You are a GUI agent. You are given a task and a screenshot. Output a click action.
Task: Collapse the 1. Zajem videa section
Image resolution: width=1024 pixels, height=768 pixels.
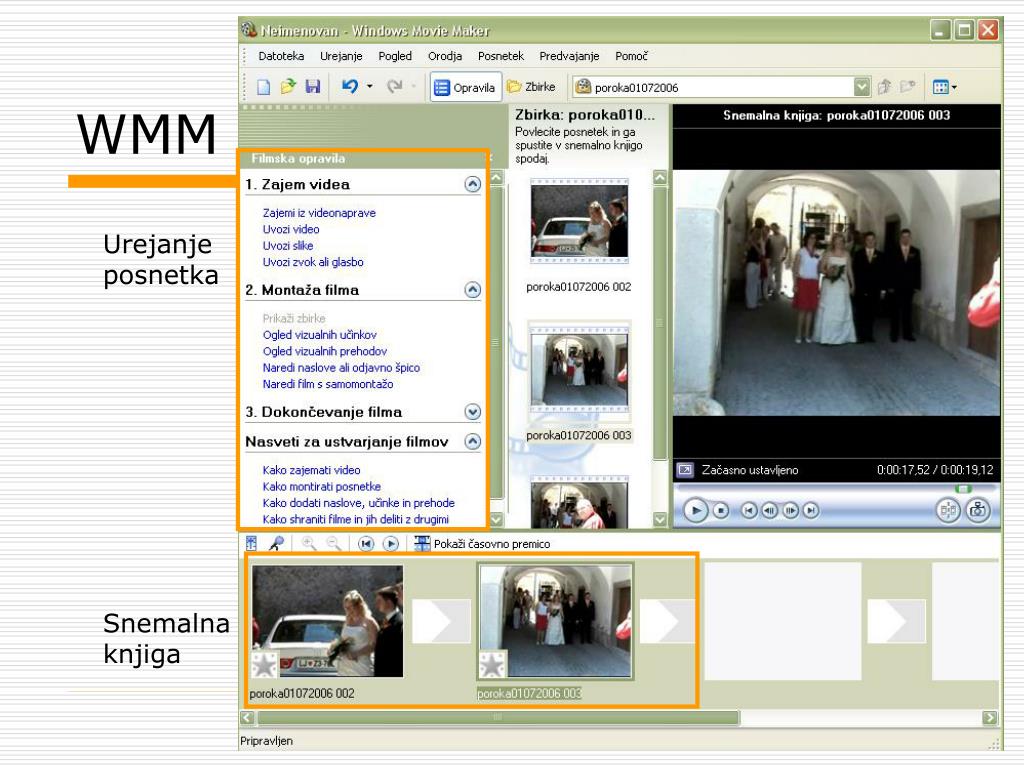click(473, 185)
